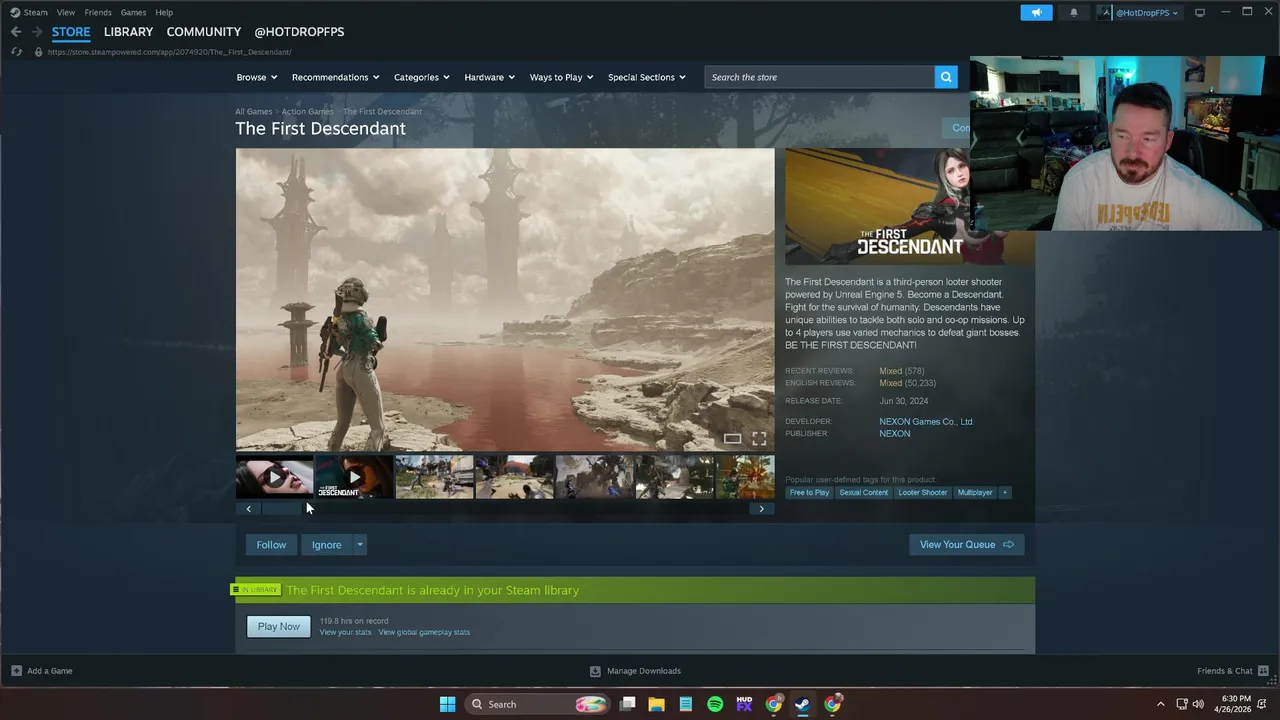
Task: Expand the Special Sections dropdown
Action: click(647, 77)
